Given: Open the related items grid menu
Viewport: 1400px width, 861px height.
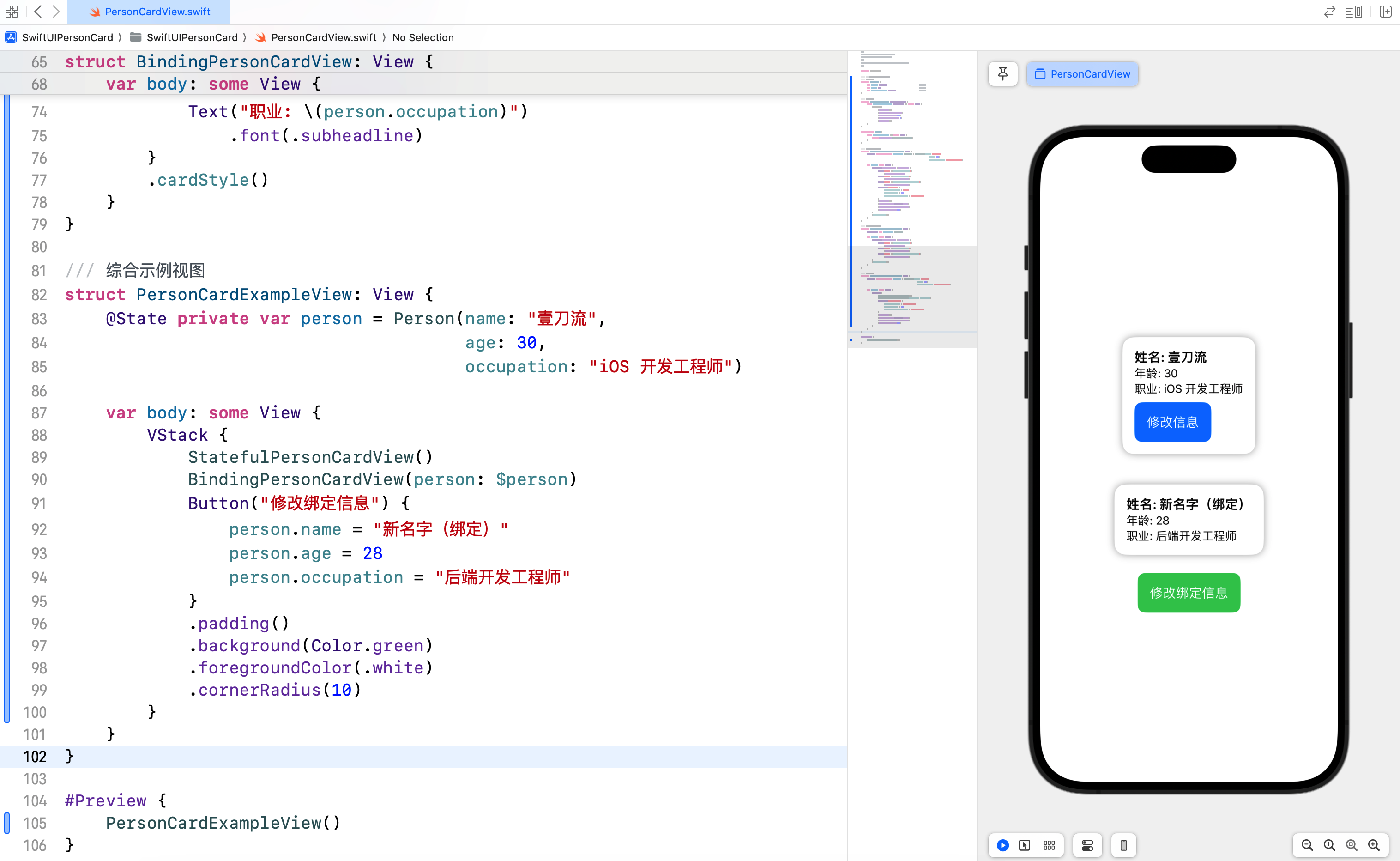Looking at the screenshot, I should [12, 12].
